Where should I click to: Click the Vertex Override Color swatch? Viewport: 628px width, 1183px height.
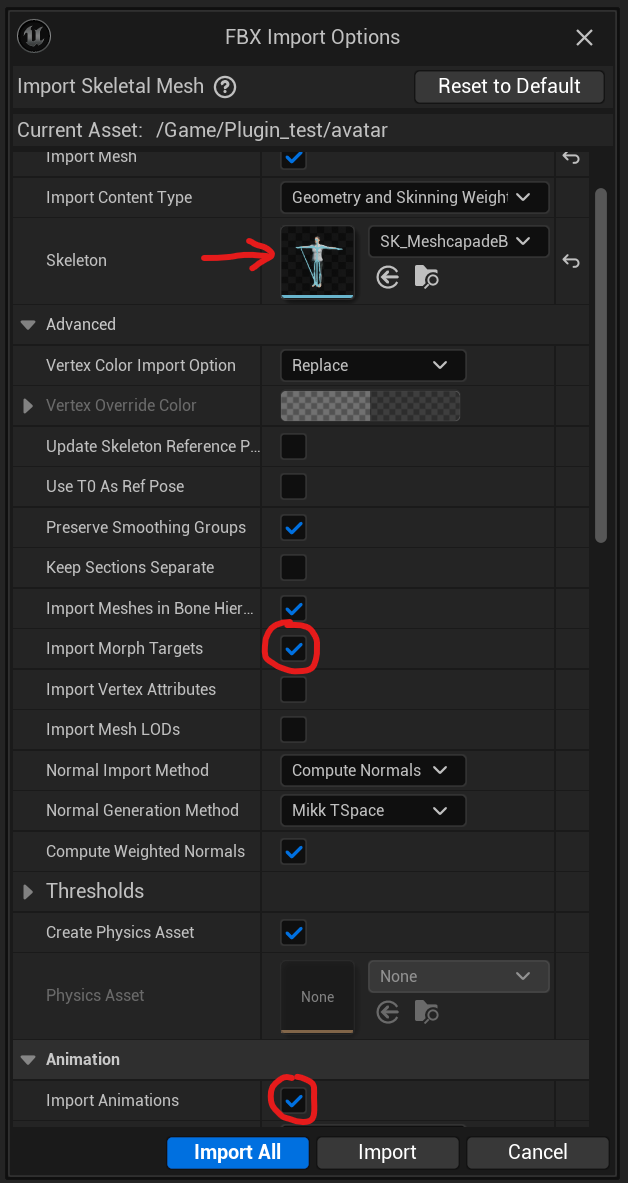[x=370, y=406]
